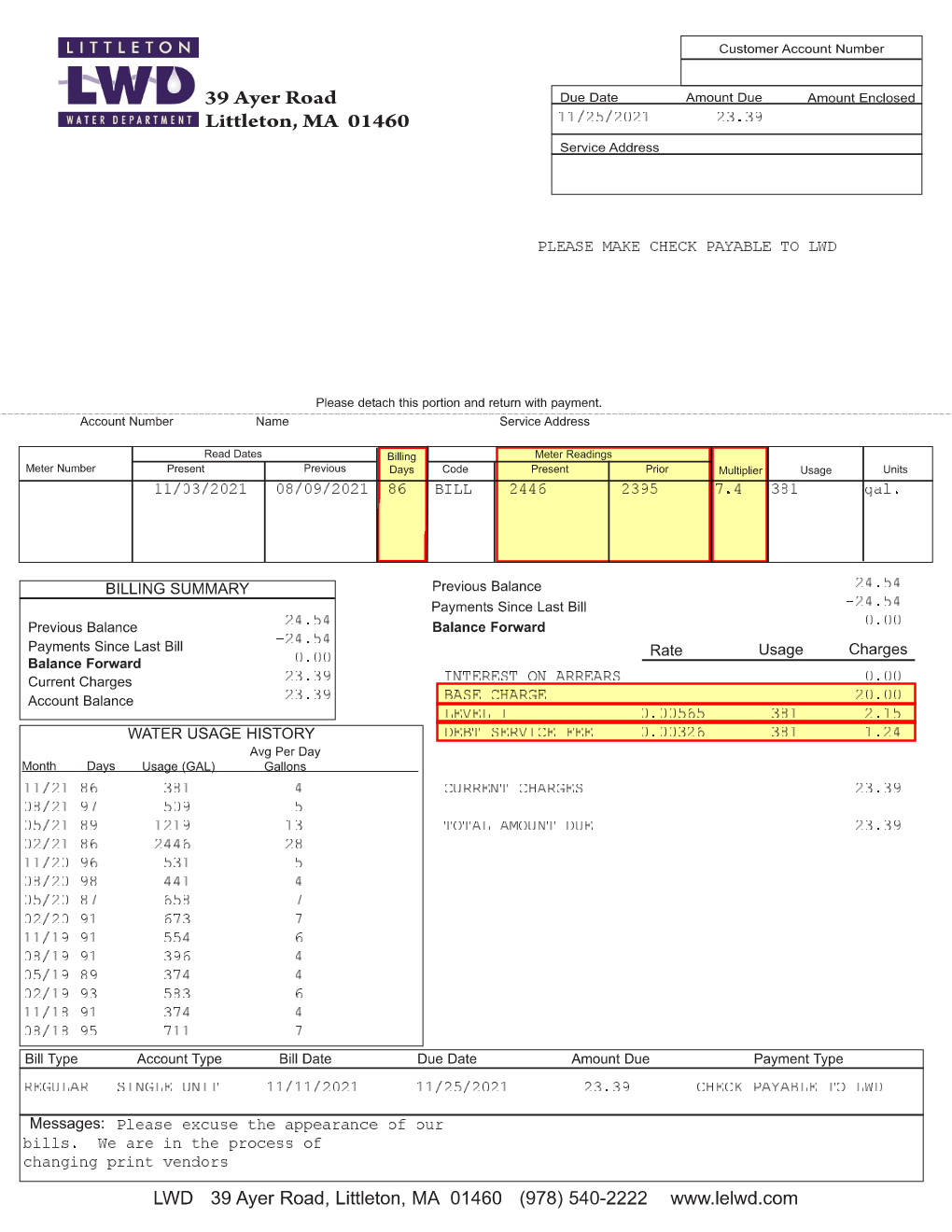
Task: Select the debt service charge 1.24
Action: (x=883, y=732)
